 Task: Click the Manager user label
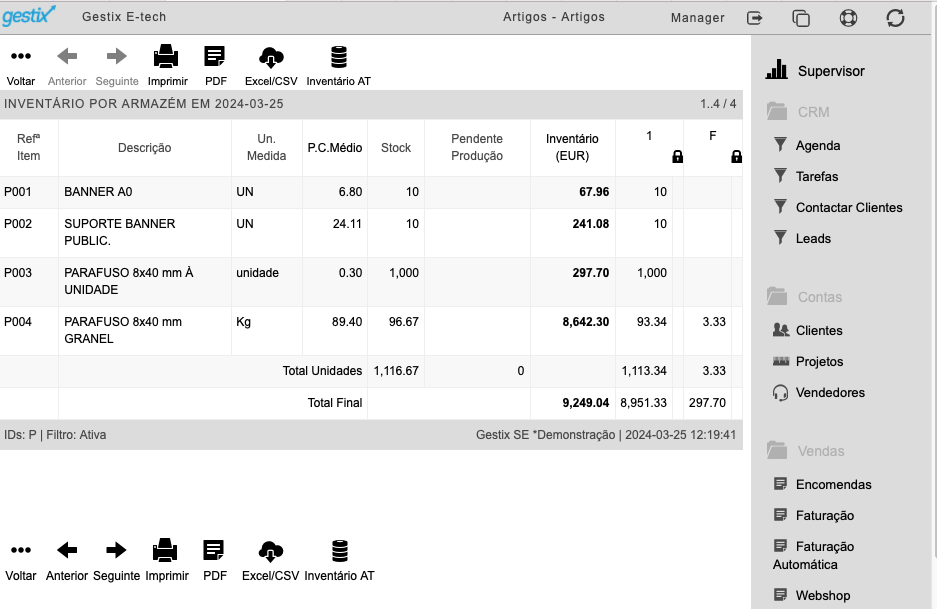pyautogui.click(x=697, y=18)
